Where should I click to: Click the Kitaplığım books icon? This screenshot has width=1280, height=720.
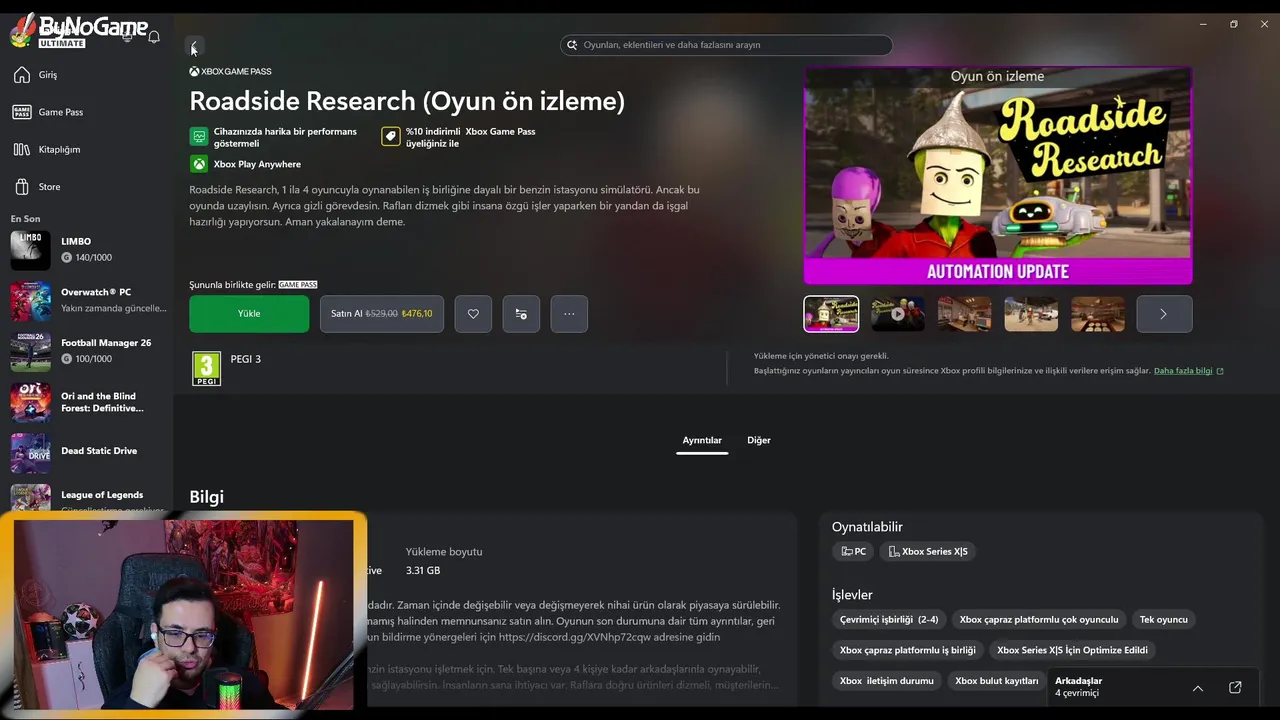click(22, 149)
